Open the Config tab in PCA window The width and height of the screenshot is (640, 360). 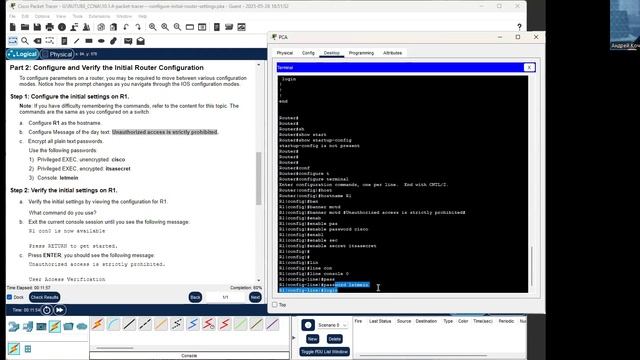[308, 53]
